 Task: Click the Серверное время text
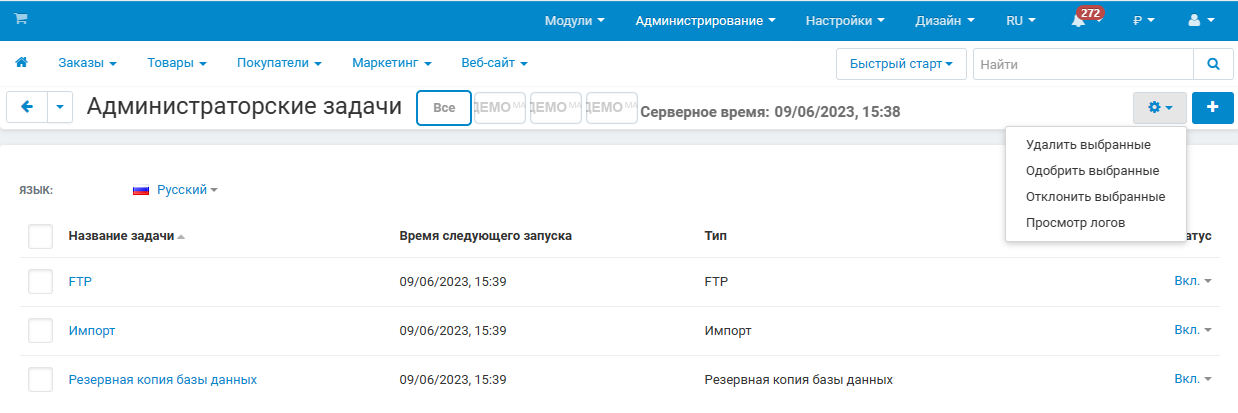[770, 112]
